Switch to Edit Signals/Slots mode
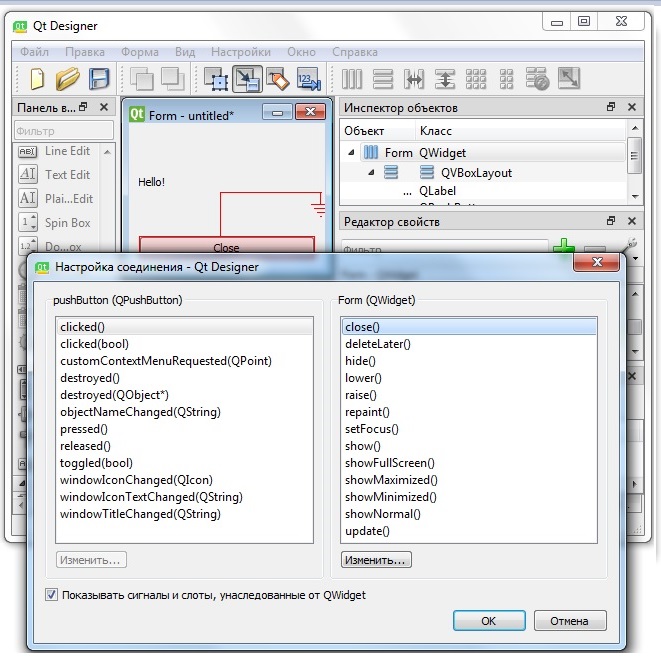Viewport: 661px width, 656px height. click(x=247, y=79)
